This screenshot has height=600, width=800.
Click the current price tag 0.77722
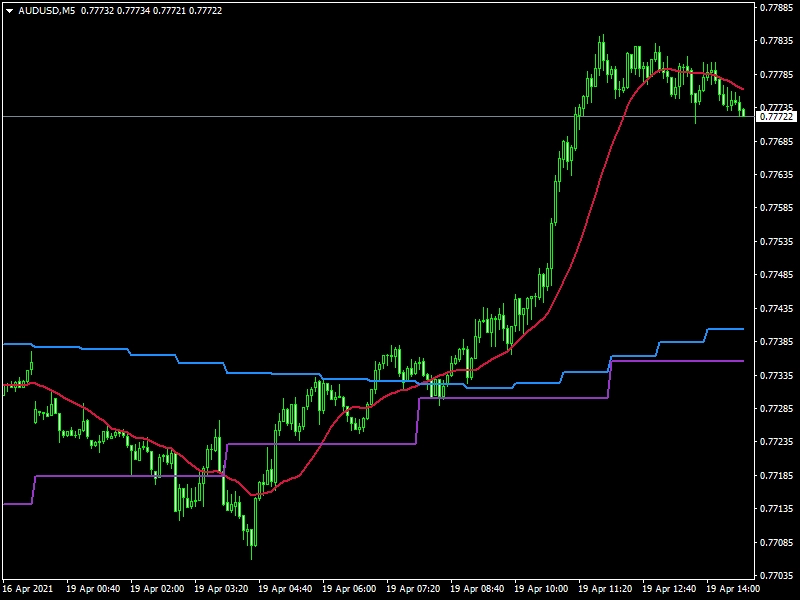tap(775, 115)
